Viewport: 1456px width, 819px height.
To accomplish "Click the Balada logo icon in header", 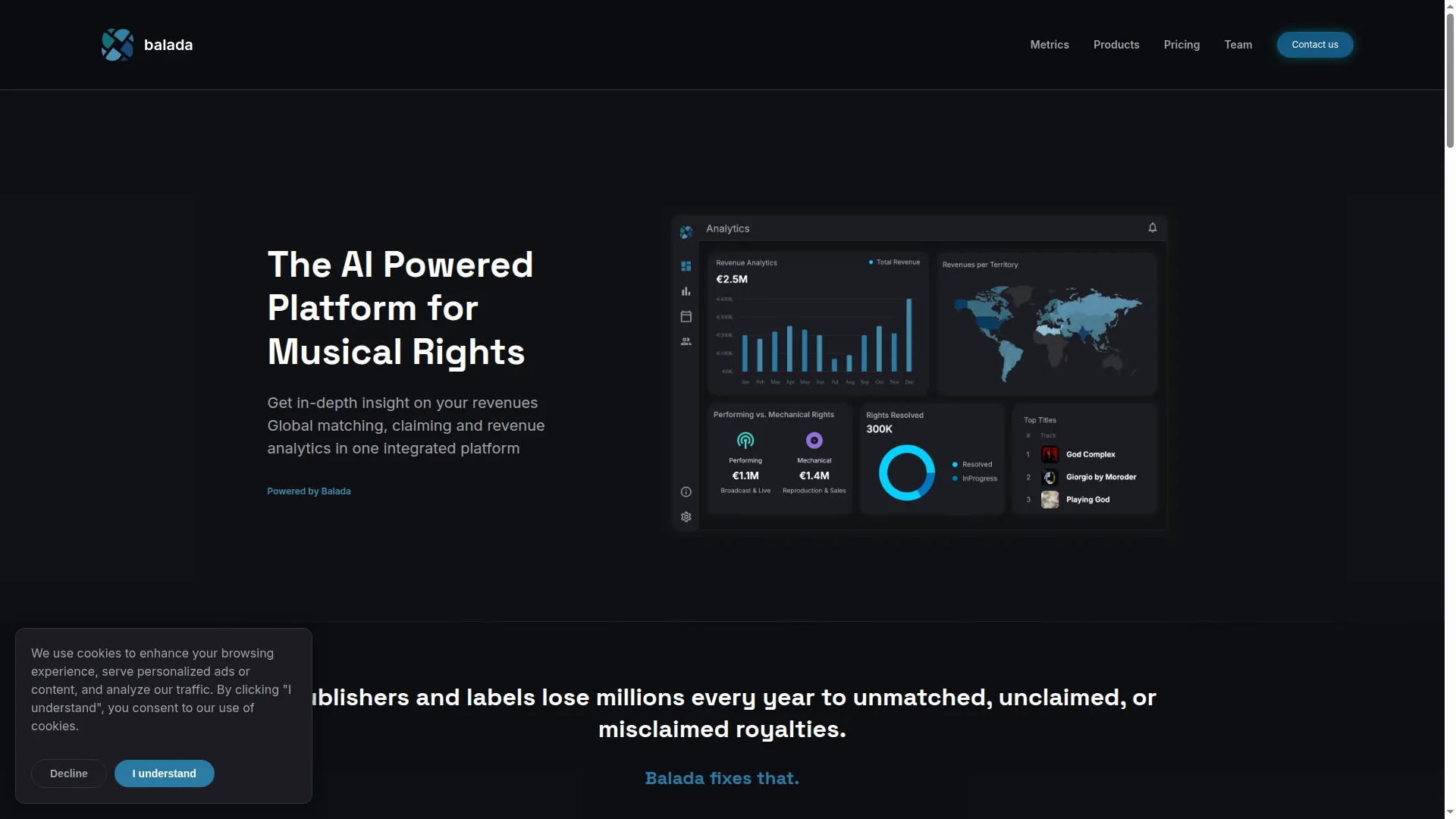I will (118, 45).
